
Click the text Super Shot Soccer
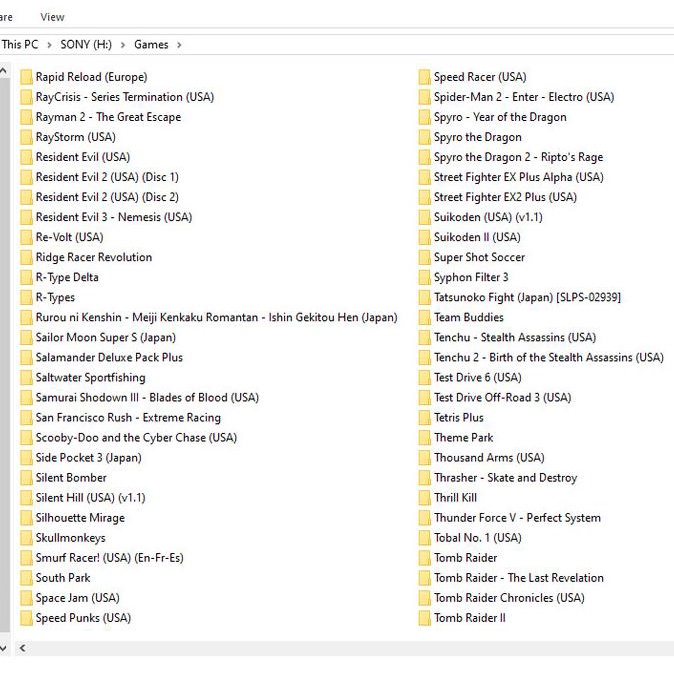click(x=479, y=257)
